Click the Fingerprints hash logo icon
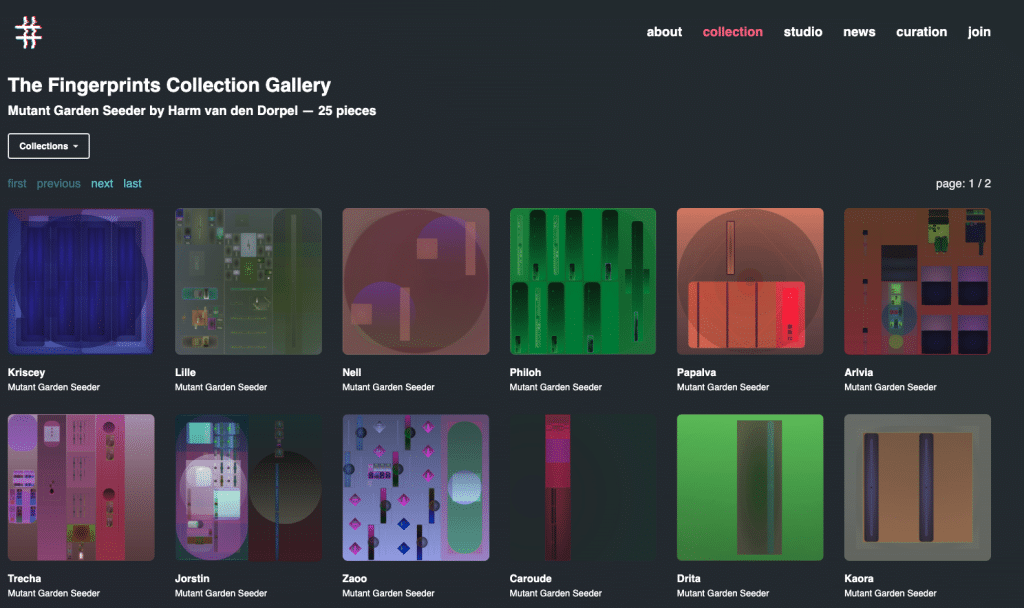This screenshot has height=608, width=1024. click(x=28, y=33)
